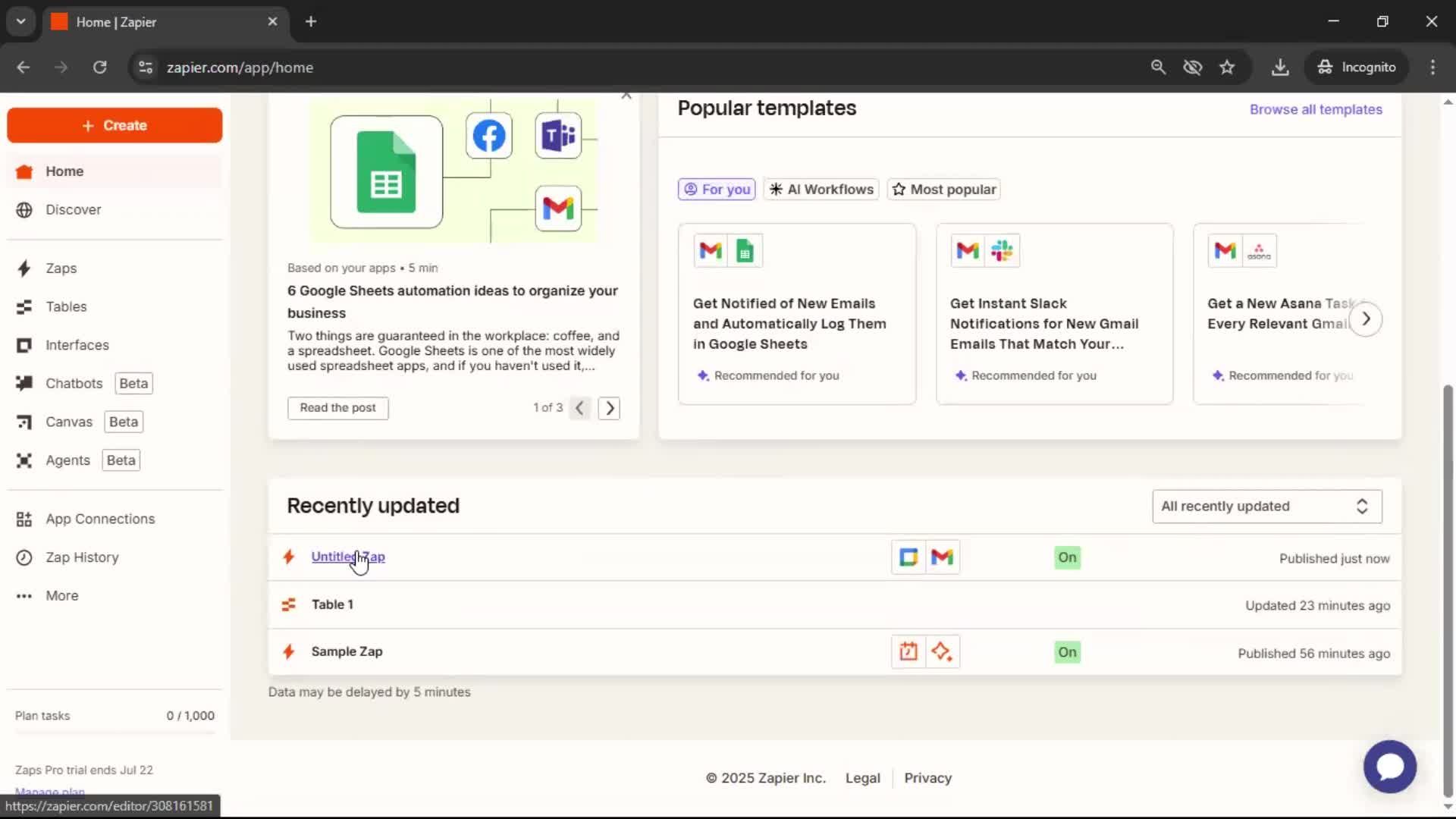Open Slack notifications for Gmail template card
1456x819 pixels.
pyautogui.click(x=1054, y=314)
